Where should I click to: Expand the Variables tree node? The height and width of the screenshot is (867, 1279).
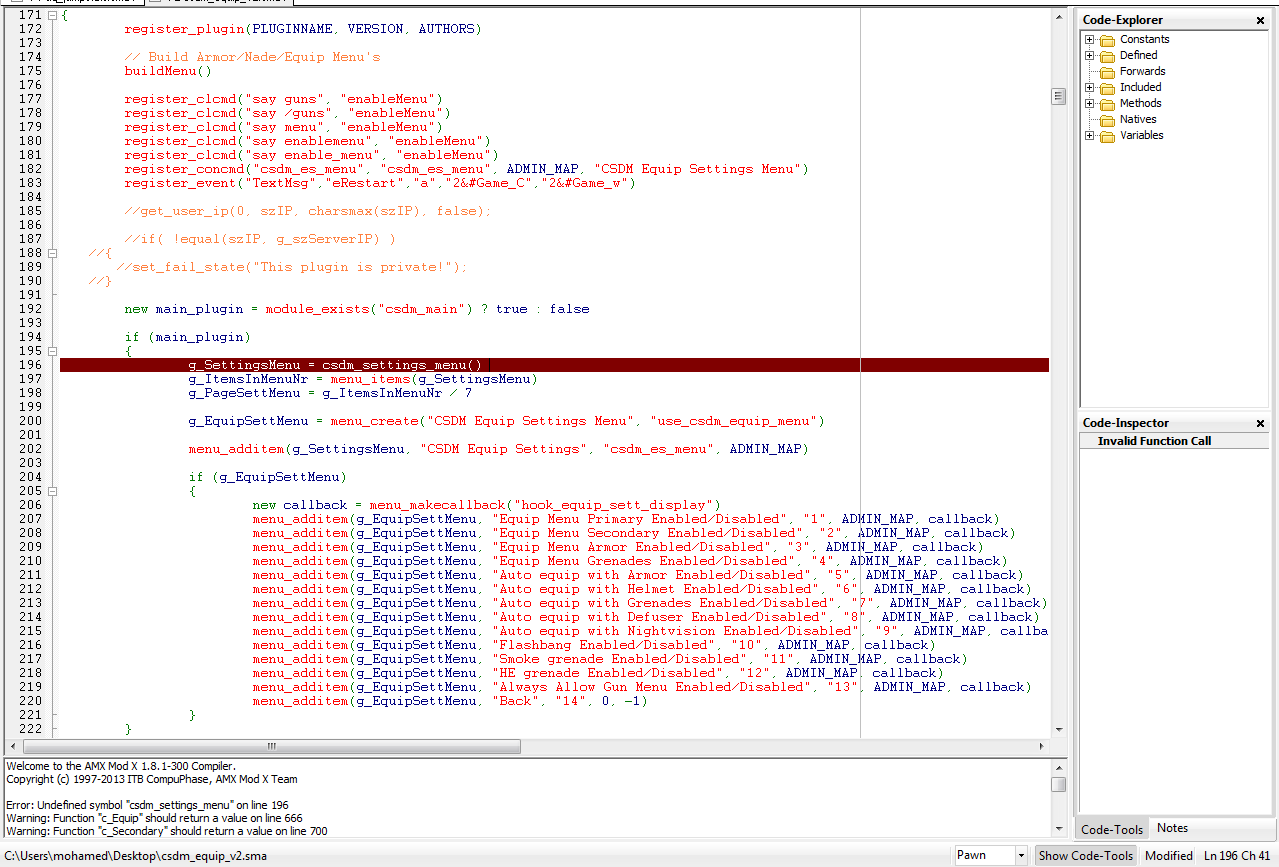[x=1090, y=136]
